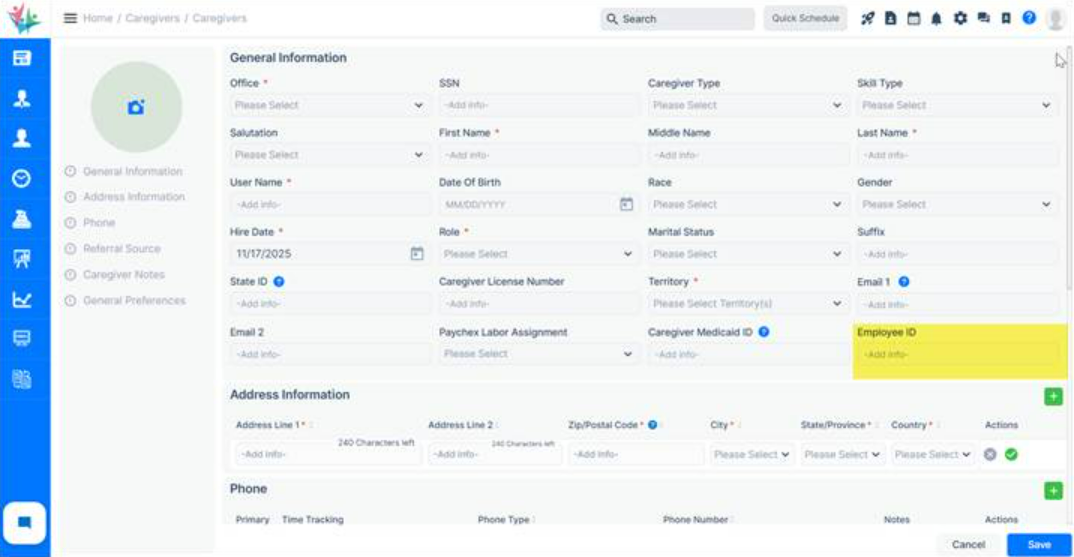Click green plus to add an address
Screen dimensions: 1074x557
click(1053, 396)
